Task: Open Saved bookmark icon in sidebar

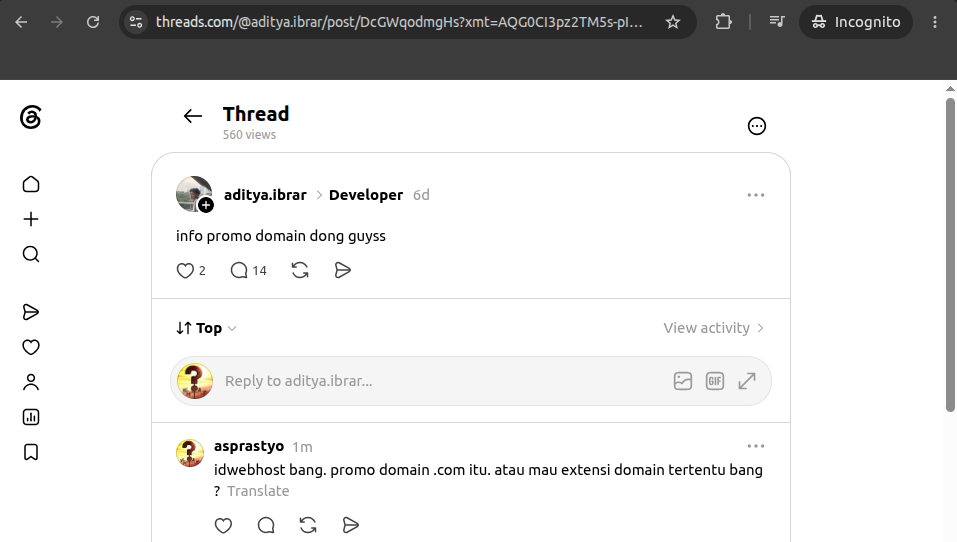Action: point(31,452)
